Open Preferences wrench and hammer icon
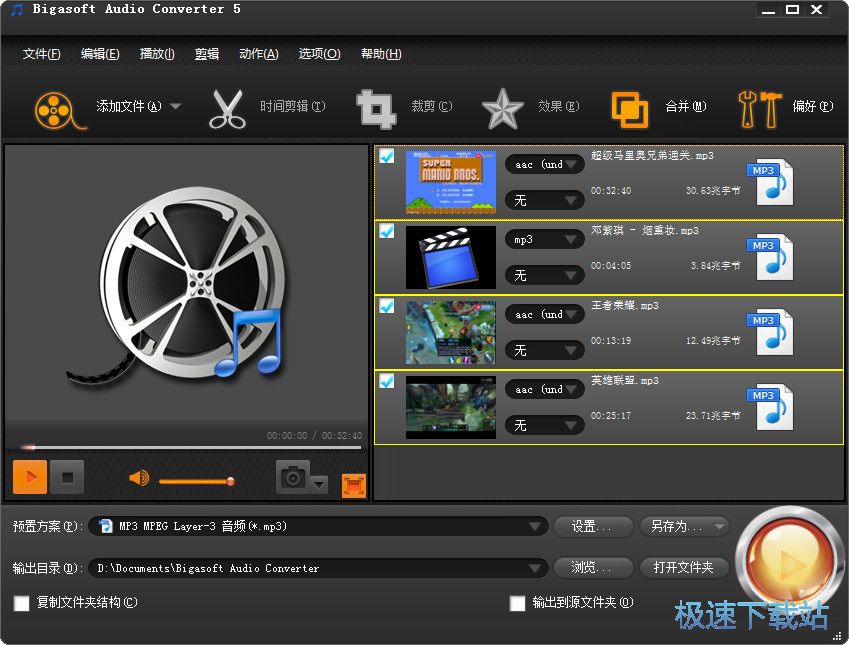Screen dimensions: 849x645 [x=758, y=108]
